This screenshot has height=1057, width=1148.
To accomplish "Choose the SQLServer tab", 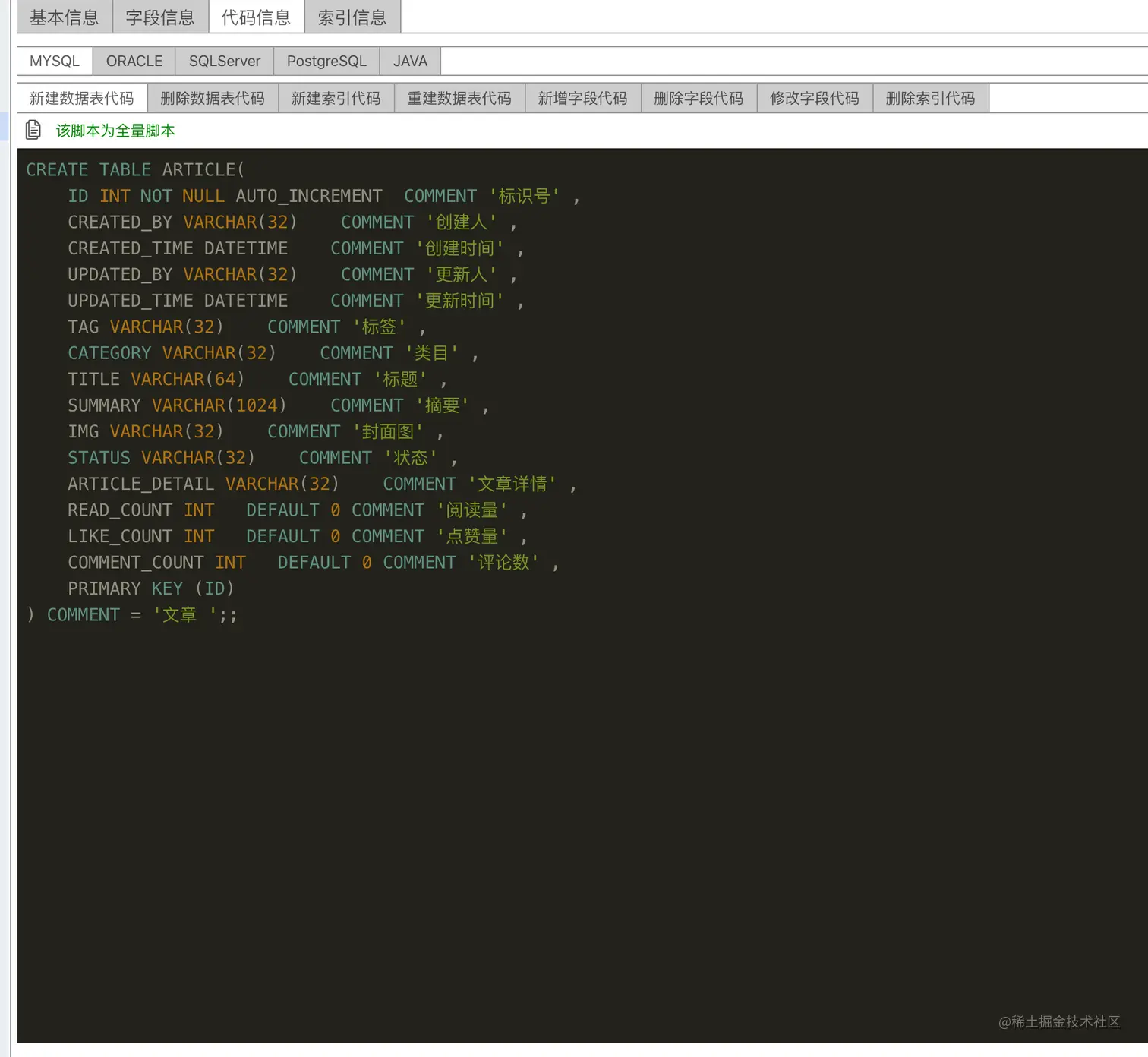I will (x=225, y=61).
